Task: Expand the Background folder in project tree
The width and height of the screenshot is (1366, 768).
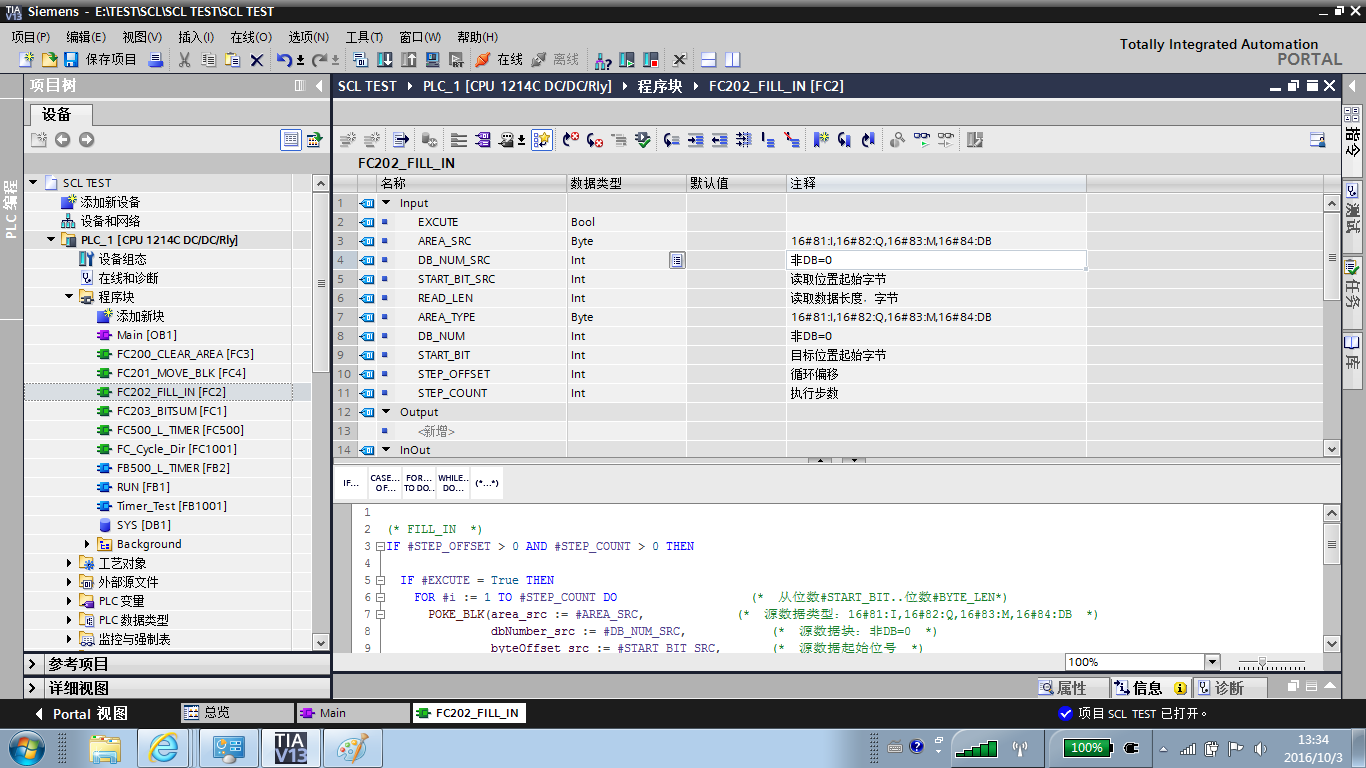Action: tap(87, 544)
